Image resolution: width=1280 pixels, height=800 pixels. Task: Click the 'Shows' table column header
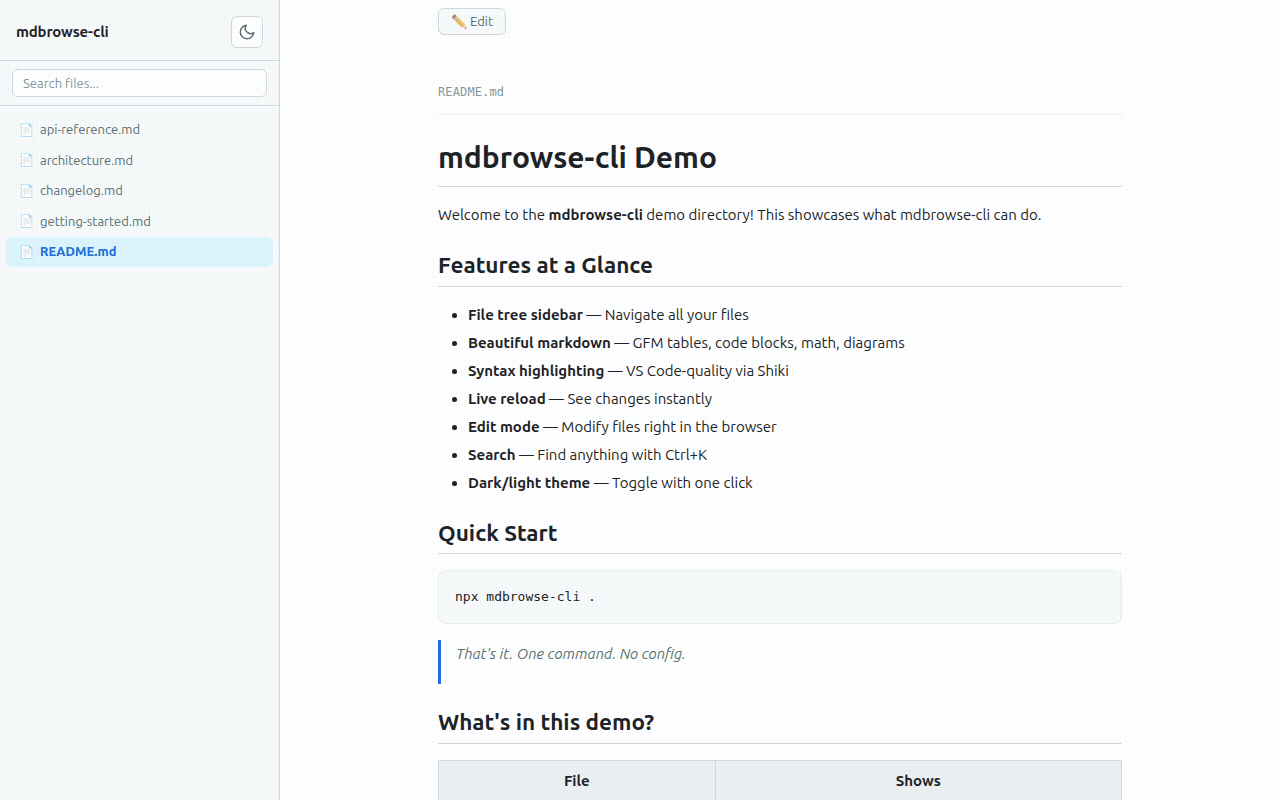pos(918,781)
